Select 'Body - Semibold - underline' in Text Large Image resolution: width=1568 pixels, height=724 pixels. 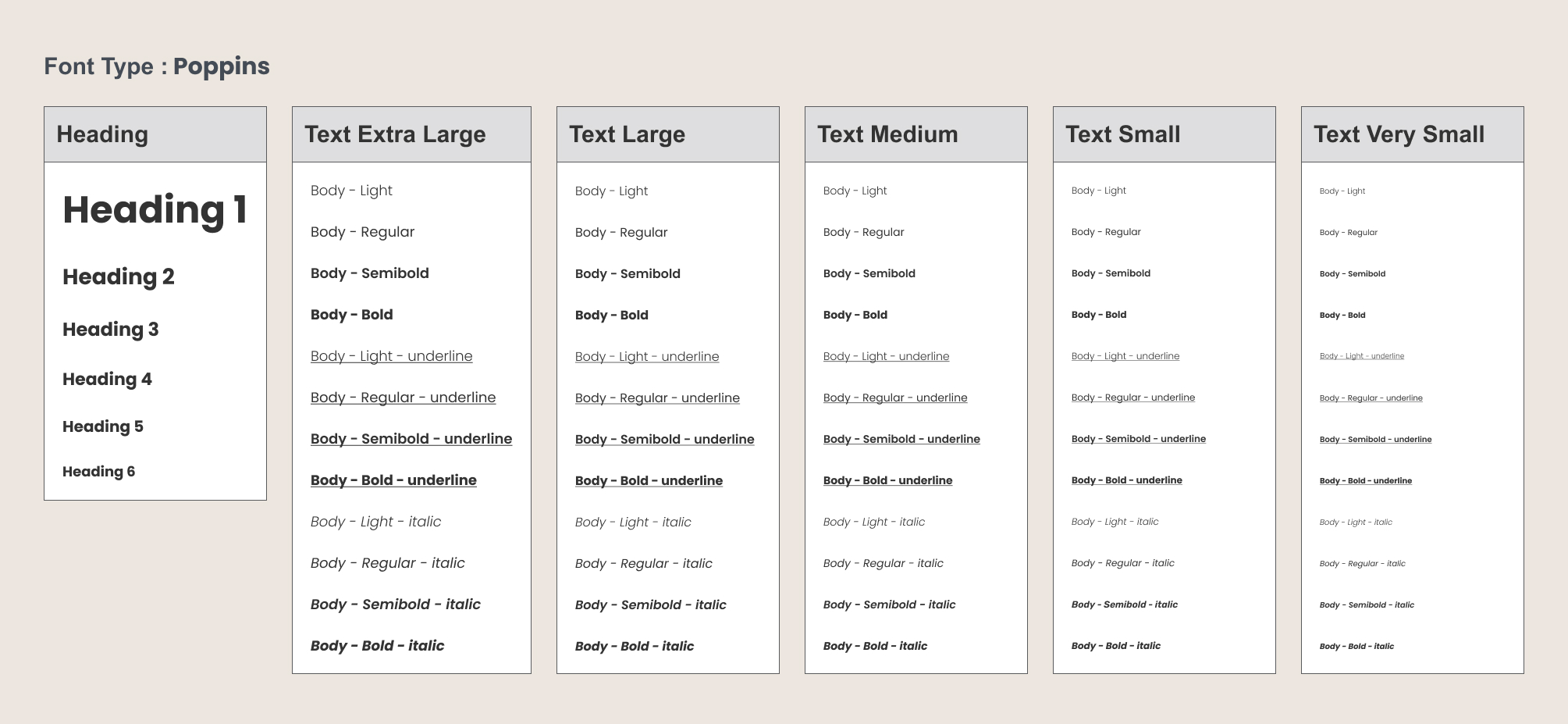[x=665, y=440]
